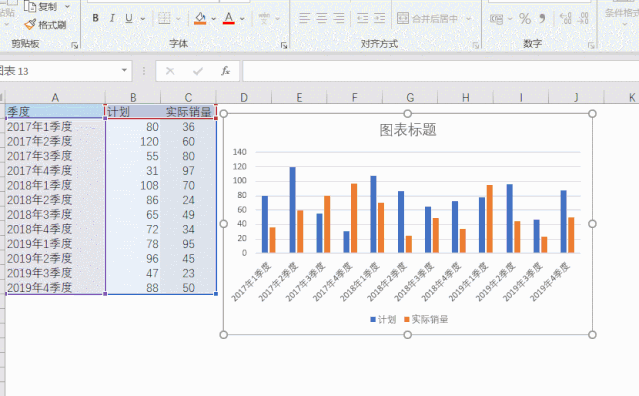
Task: Toggle bold formatting
Action: [x=95, y=18]
